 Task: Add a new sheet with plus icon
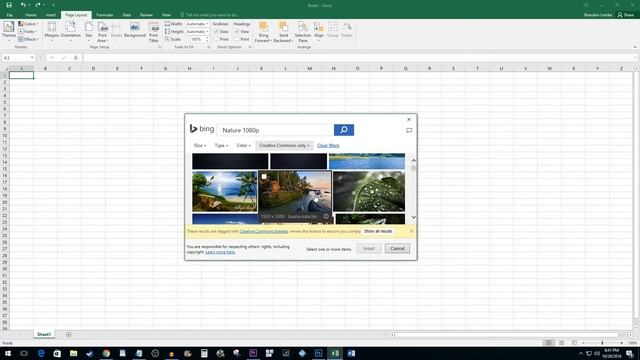click(68, 334)
